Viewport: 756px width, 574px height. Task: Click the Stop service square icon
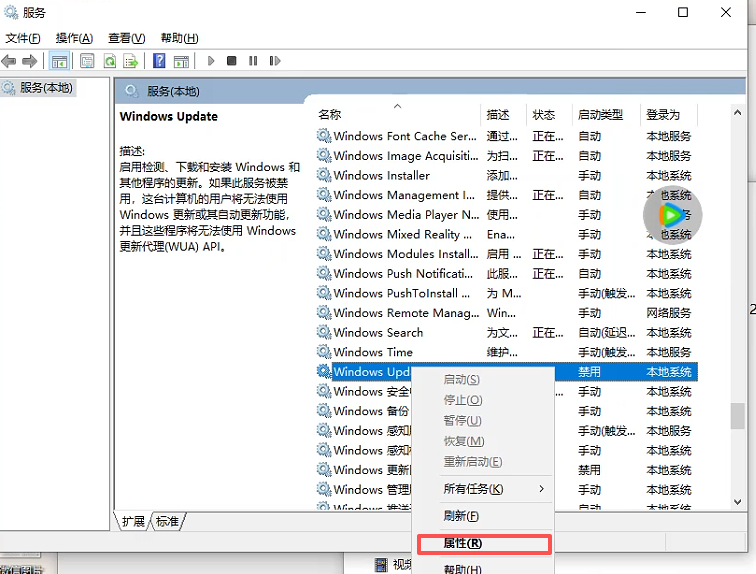[x=232, y=61]
